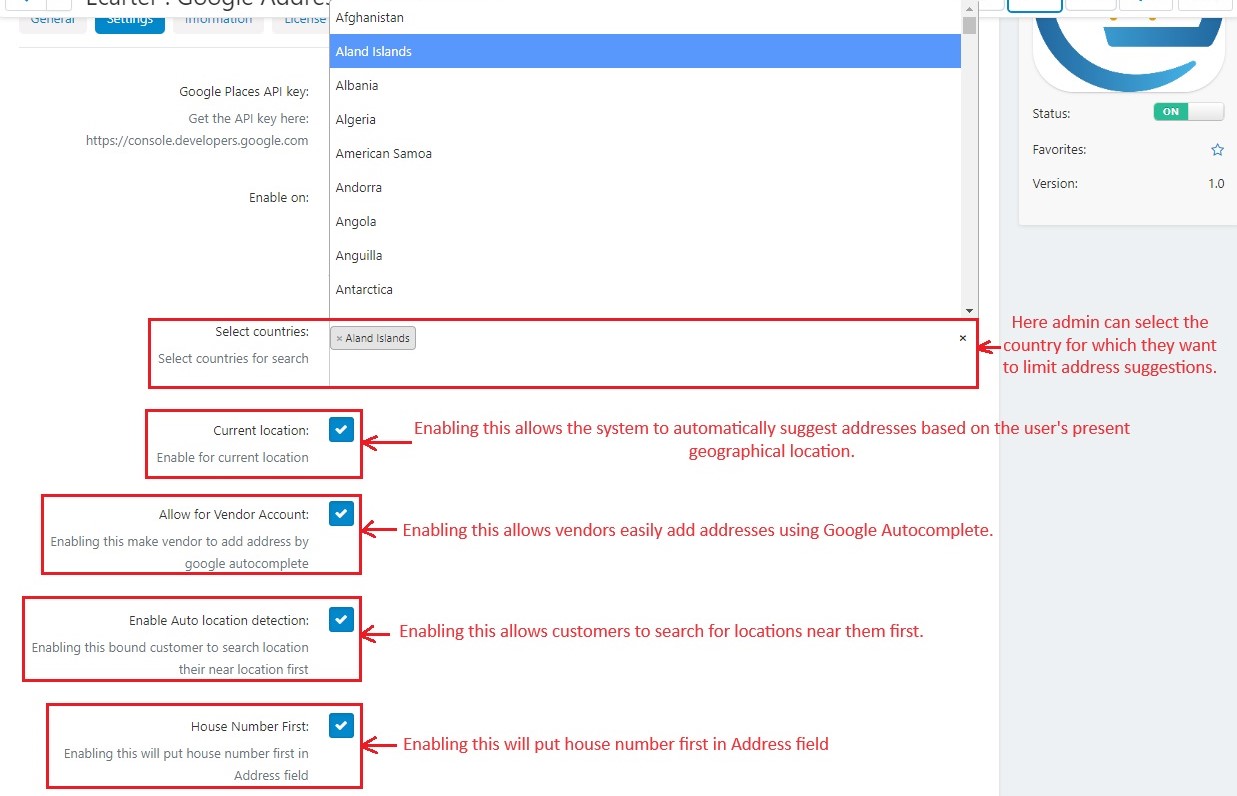Click the Current location label
This screenshot has width=1237, height=796.
pos(261,431)
